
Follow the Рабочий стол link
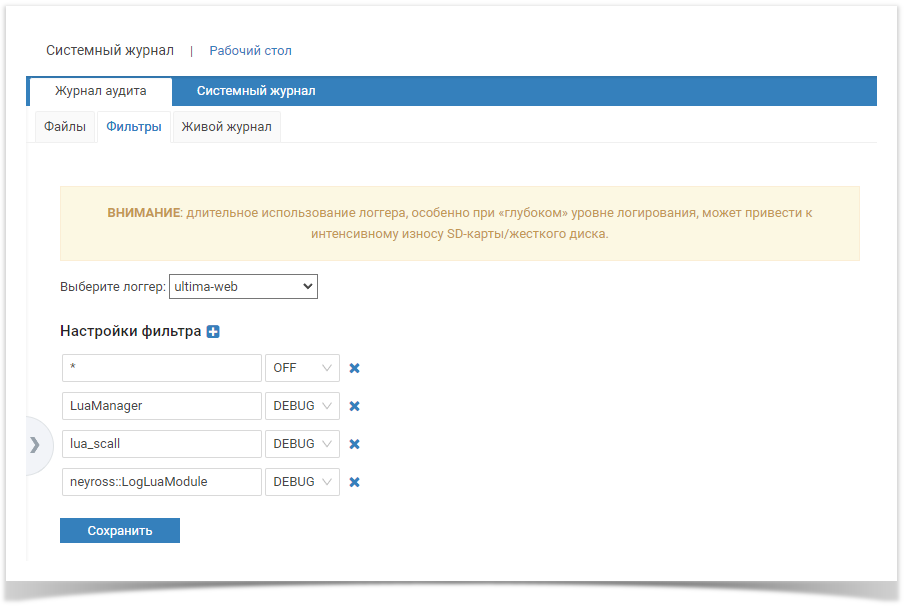pos(250,50)
